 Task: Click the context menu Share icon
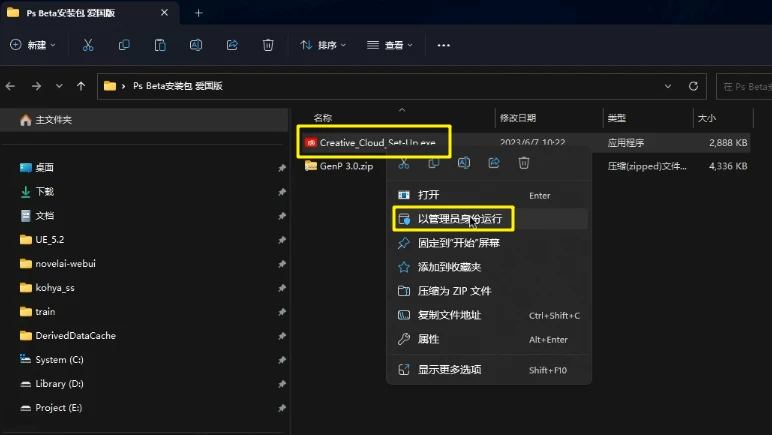tap(494, 163)
